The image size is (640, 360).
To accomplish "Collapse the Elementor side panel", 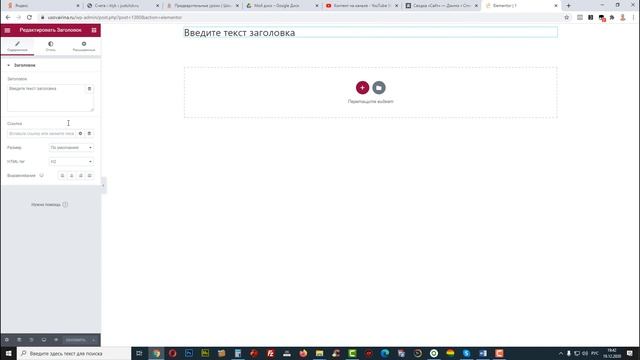I will [103, 186].
